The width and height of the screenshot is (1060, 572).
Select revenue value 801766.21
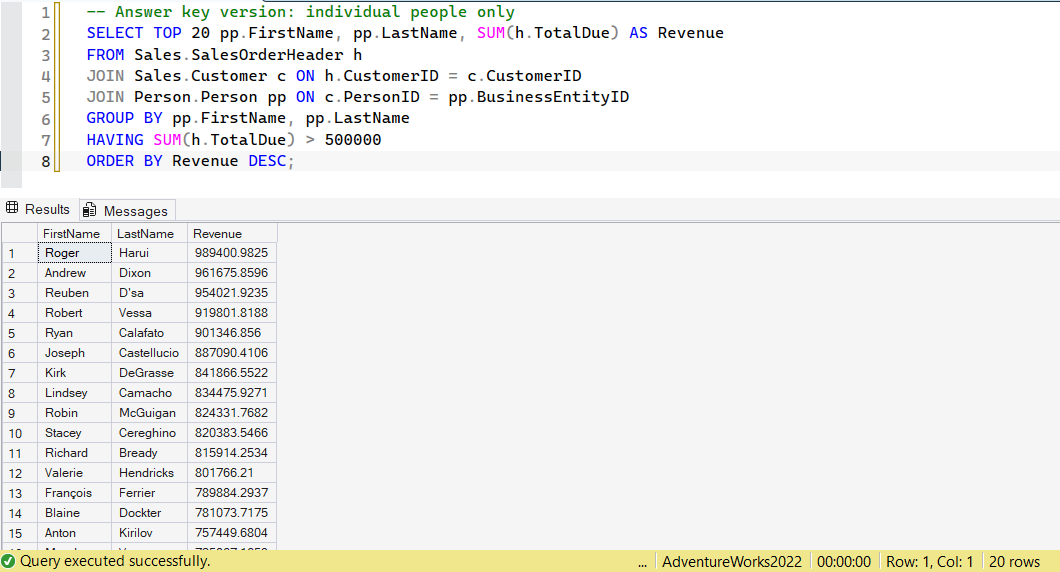point(232,473)
